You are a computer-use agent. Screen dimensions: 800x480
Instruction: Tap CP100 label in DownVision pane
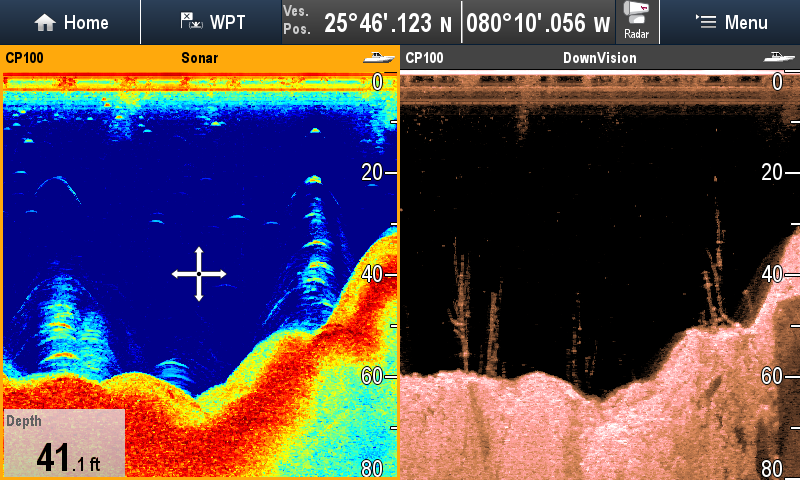[424, 58]
